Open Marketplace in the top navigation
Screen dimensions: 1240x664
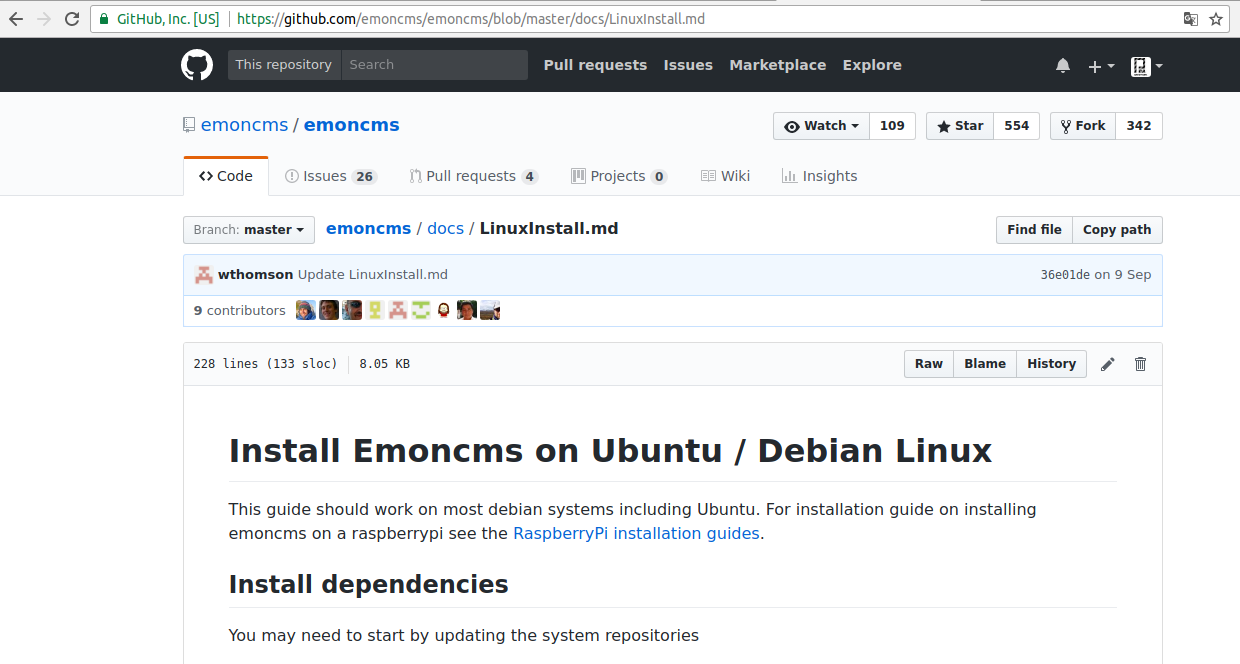pyautogui.click(x=778, y=65)
